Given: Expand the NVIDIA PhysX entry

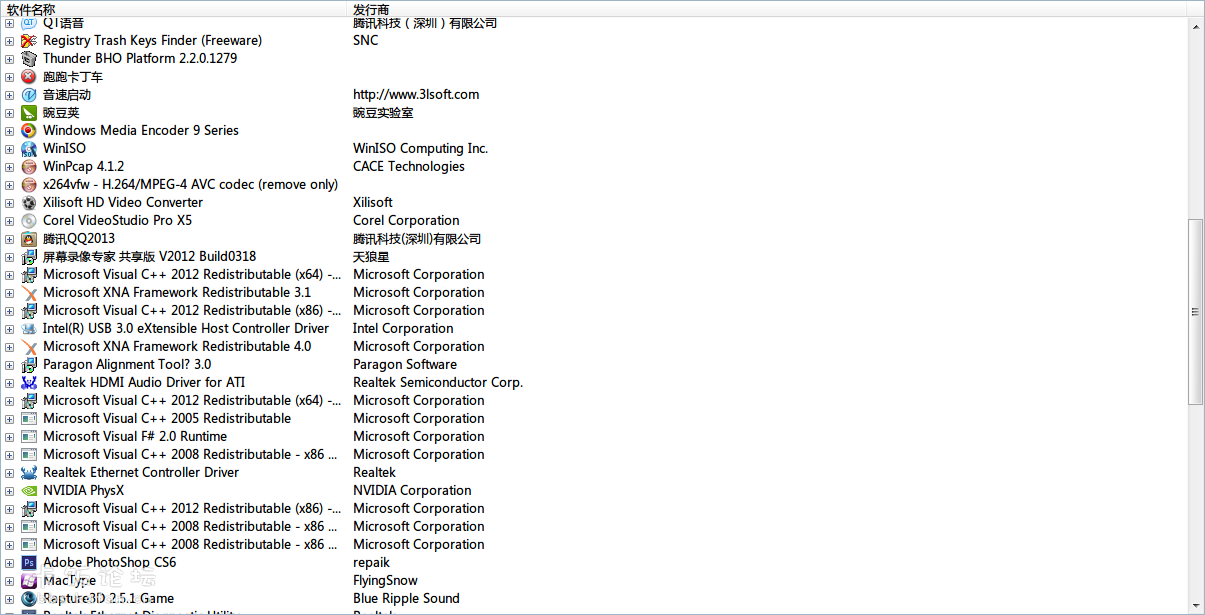Looking at the screenshot, I should [x=10, y=491].
